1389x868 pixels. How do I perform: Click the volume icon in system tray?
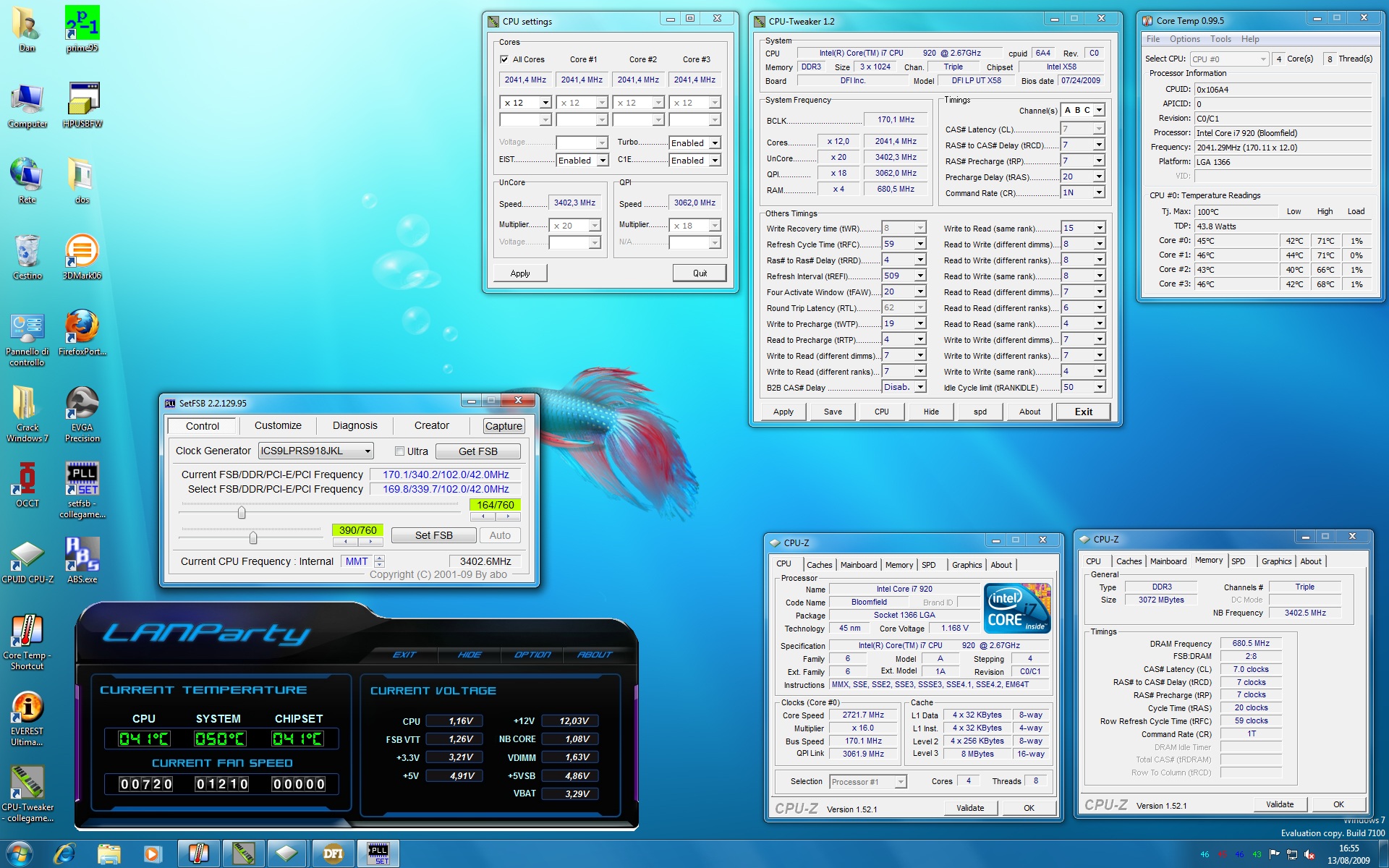tap(1309, 854)
